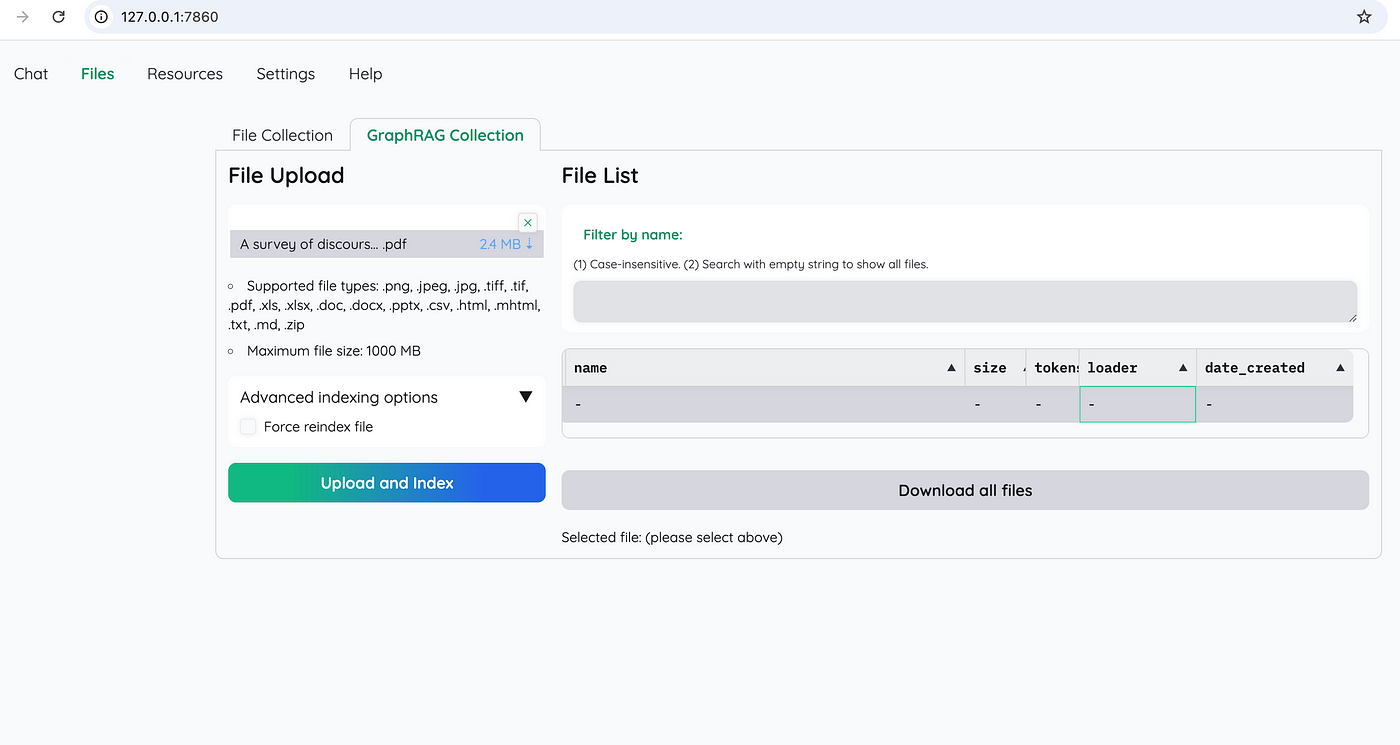Viewport: 1400px width, 745px height.
Task: Open the Resources page
Action: click(x=184, y=73)
